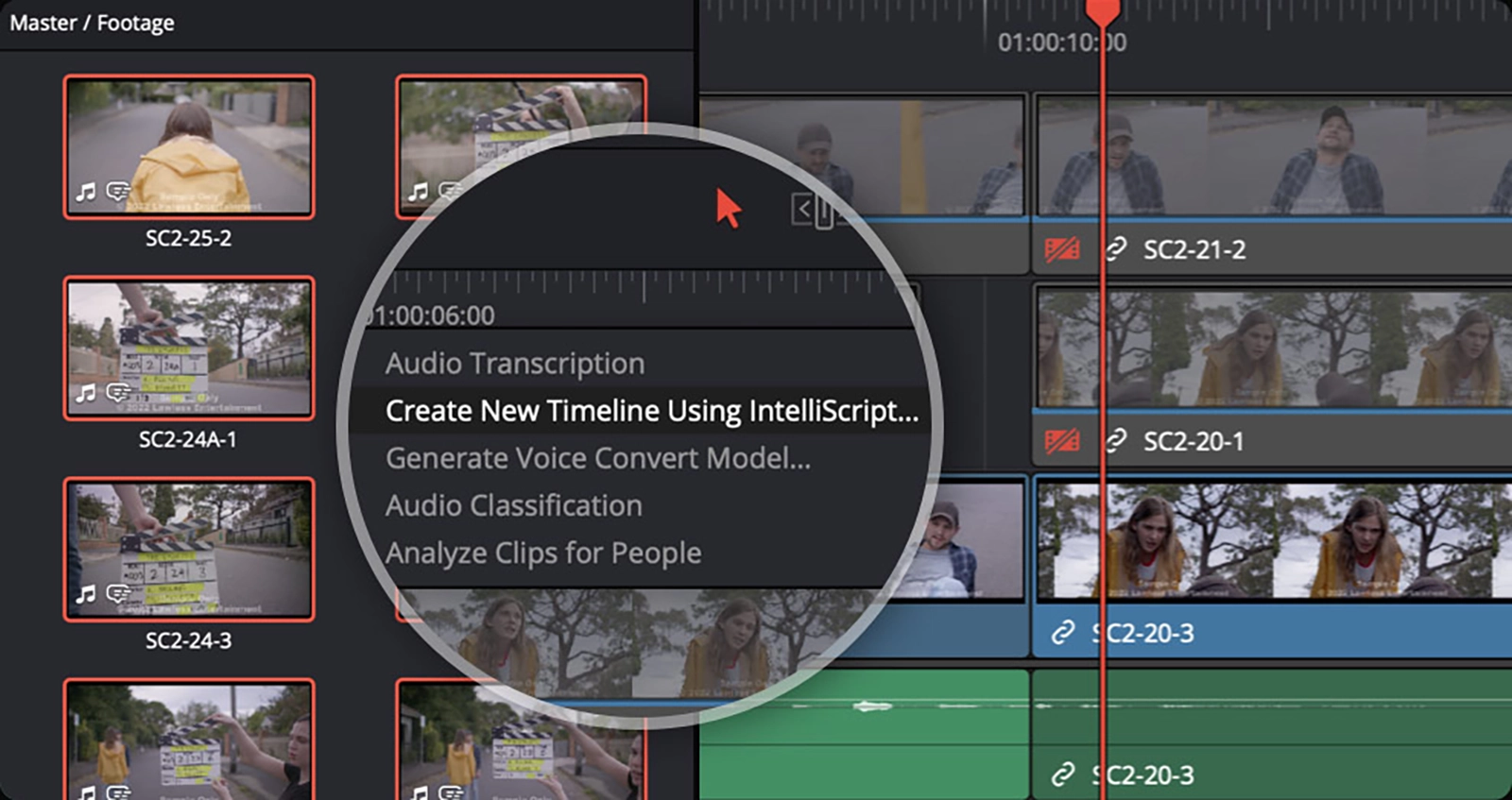This screenshot has width=1512, height=800.
Task: Click the red playhead handle on the ruler
Action: click(x=1102, y=11)
